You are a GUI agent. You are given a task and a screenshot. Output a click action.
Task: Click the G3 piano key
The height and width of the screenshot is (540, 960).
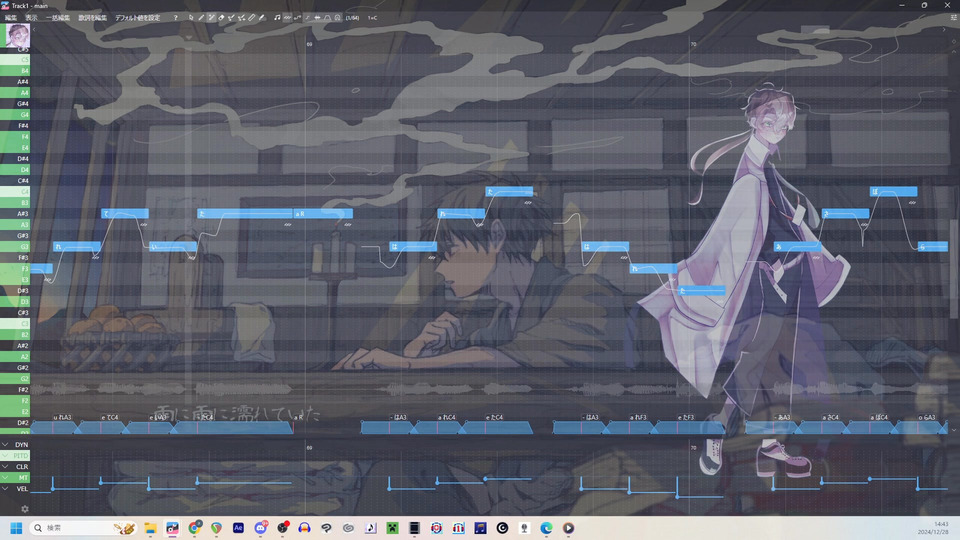point(15,247)
